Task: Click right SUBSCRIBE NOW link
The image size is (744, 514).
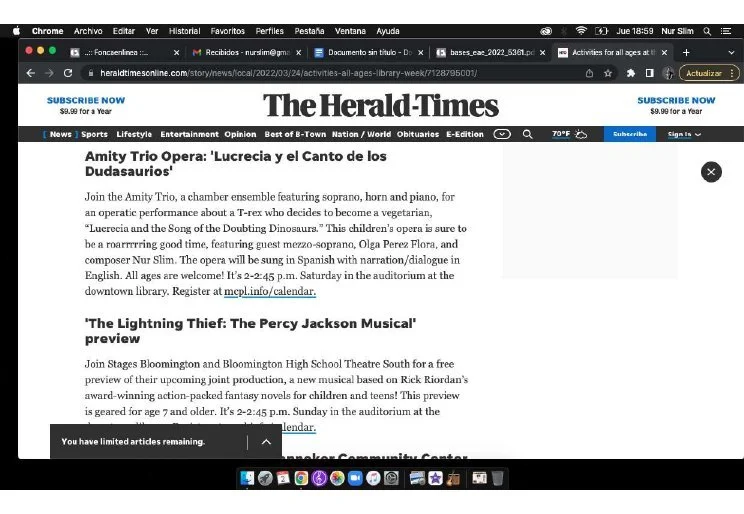Action: 676,100
